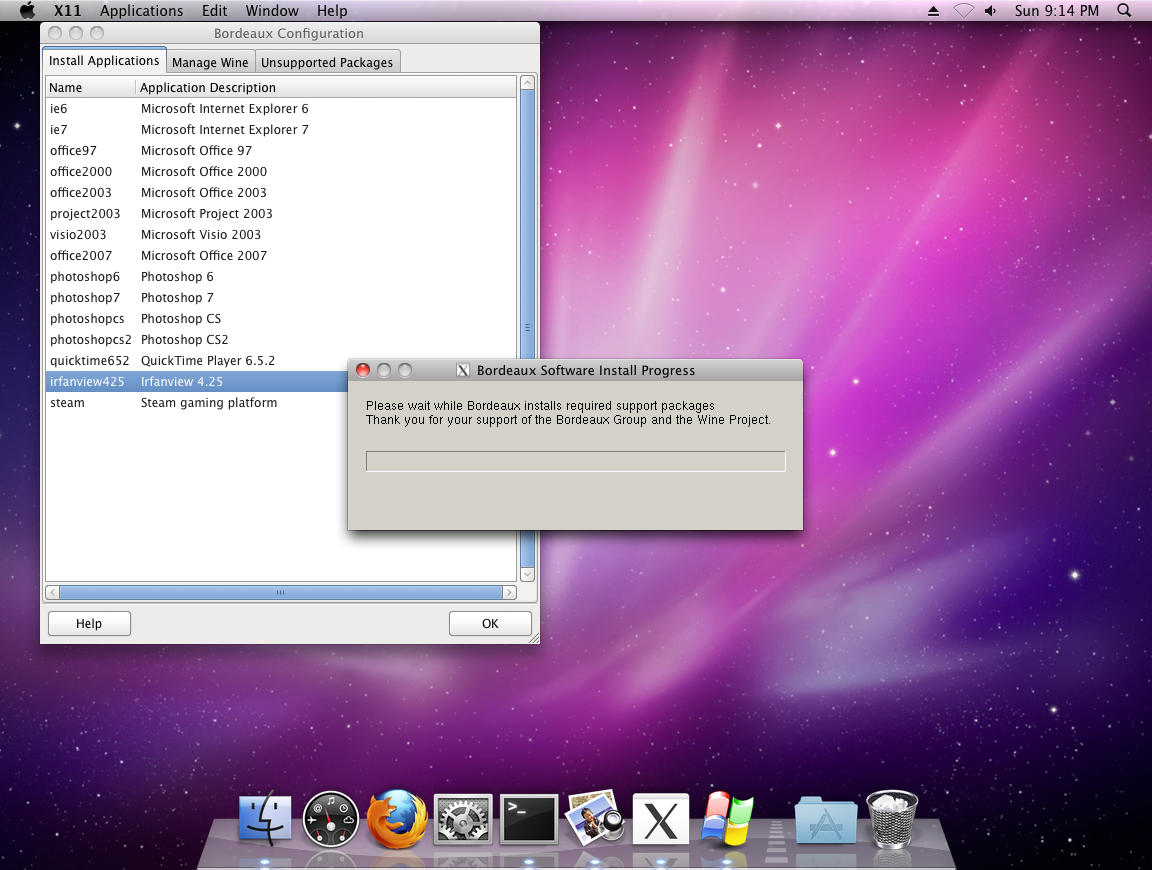The image size is (1152, 870).
Task: Open Finder from the dock
Action: coord(264,819)
